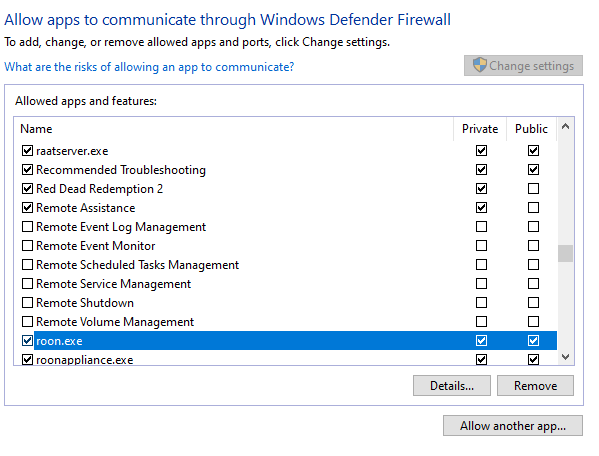Click the scroll up arrow in list

(x=565, y=126)
